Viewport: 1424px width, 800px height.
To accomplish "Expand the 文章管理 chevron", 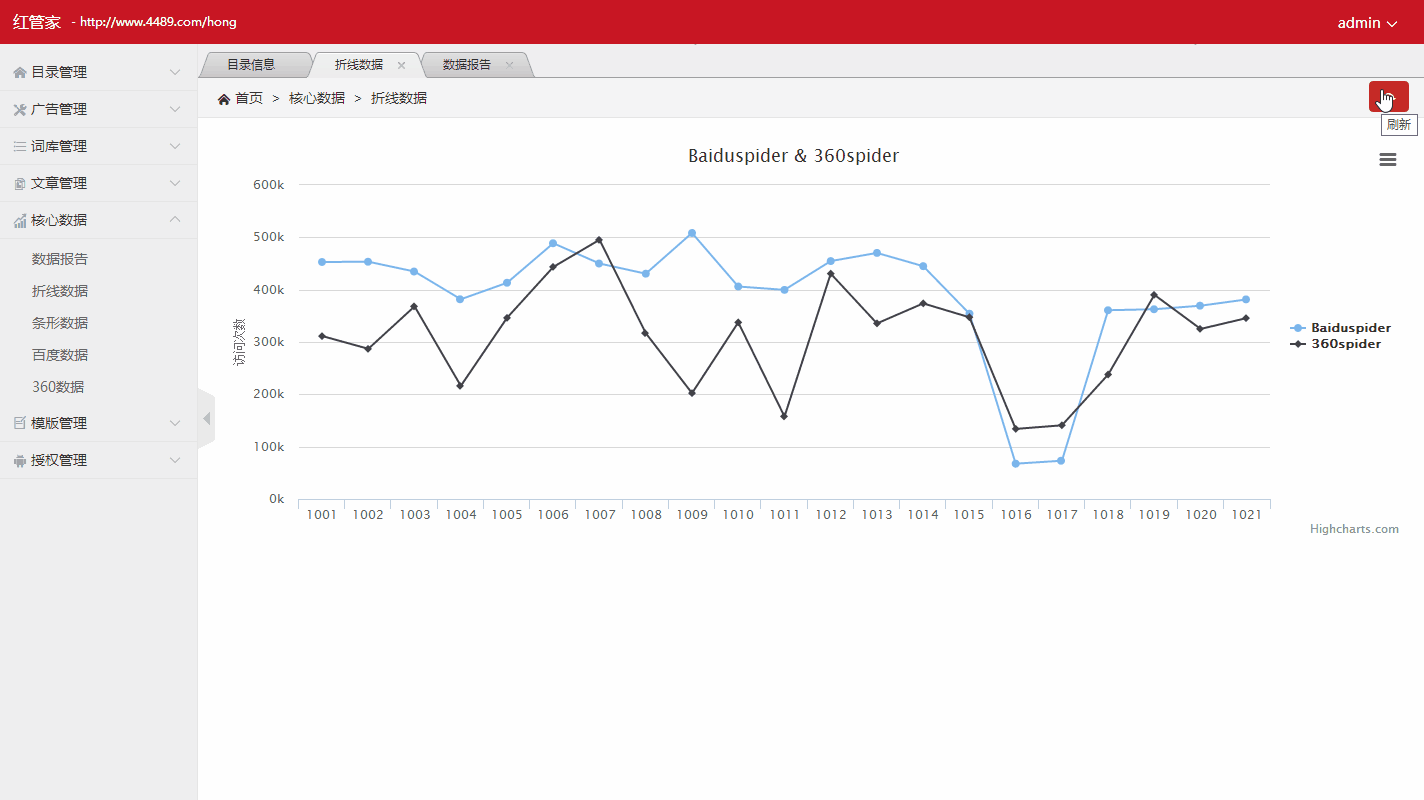I will click(x=175, y=184).
